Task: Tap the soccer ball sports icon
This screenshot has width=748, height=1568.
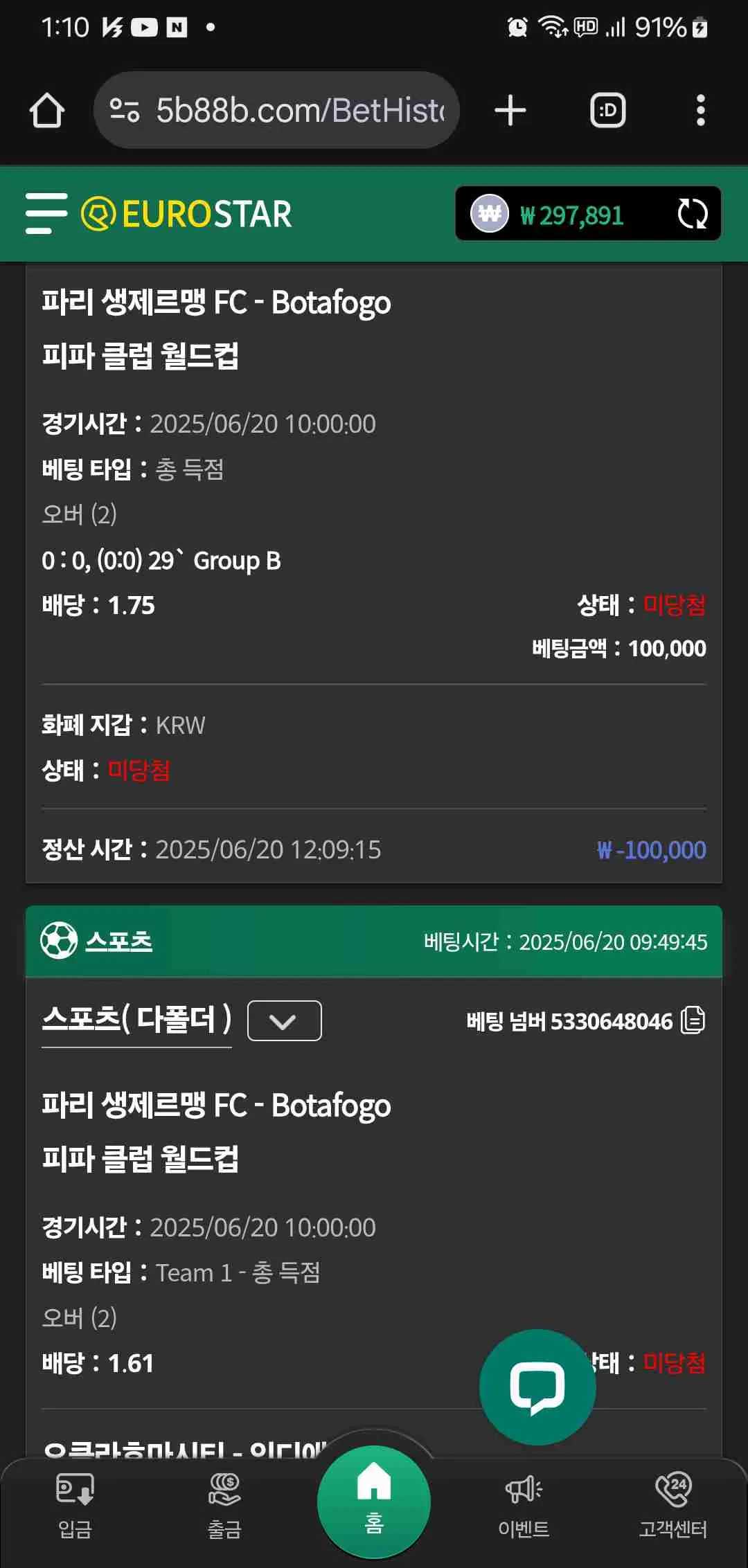Action: (x=59, y=941)
